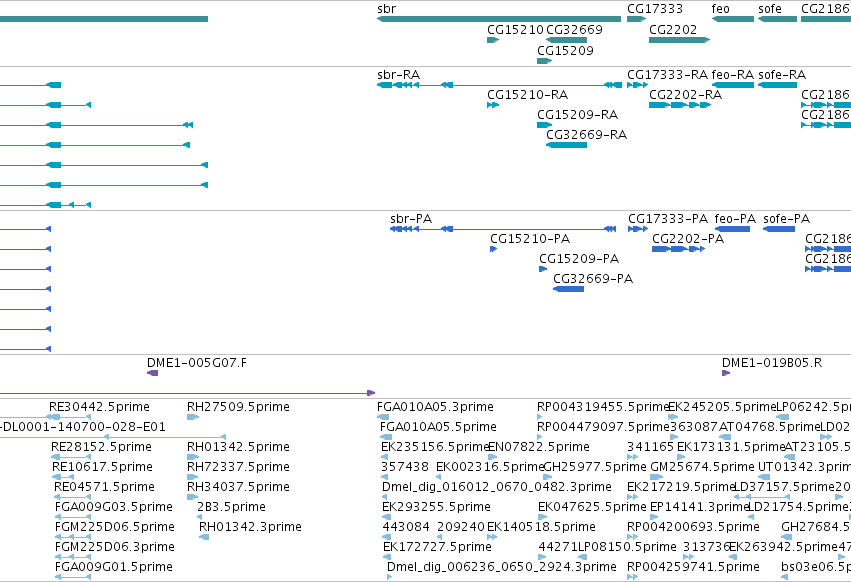Select the CG32669 gene feature
The image size is (851, 582).
(x=566, y=40)
